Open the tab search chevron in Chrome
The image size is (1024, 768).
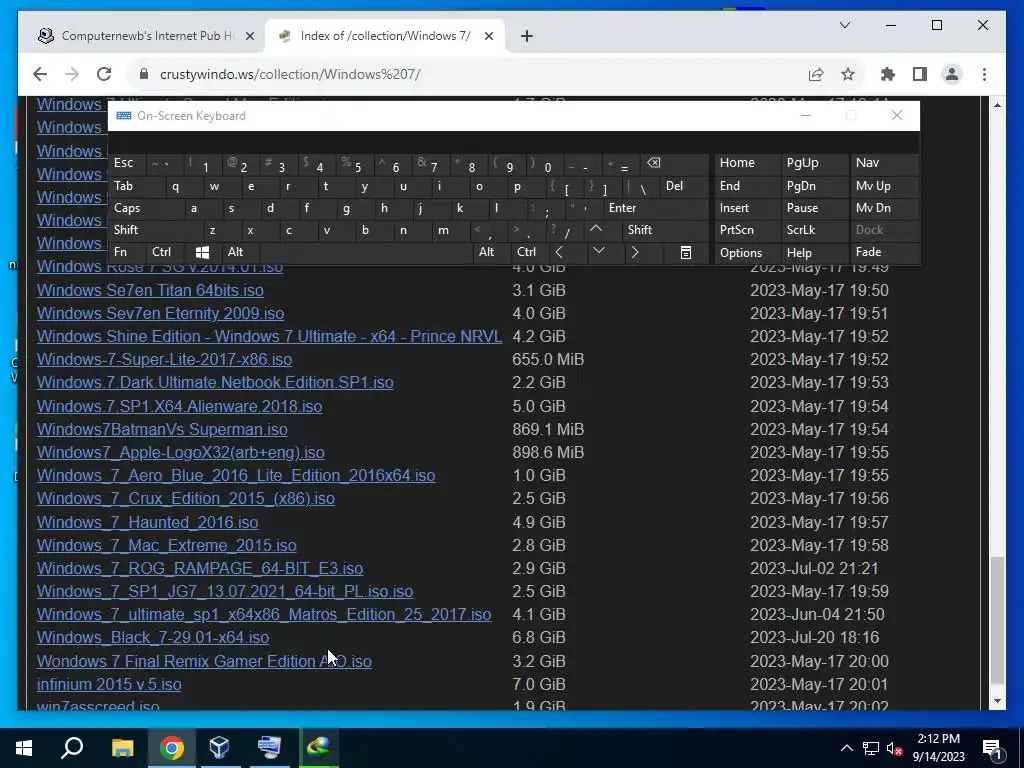point(844,25)
